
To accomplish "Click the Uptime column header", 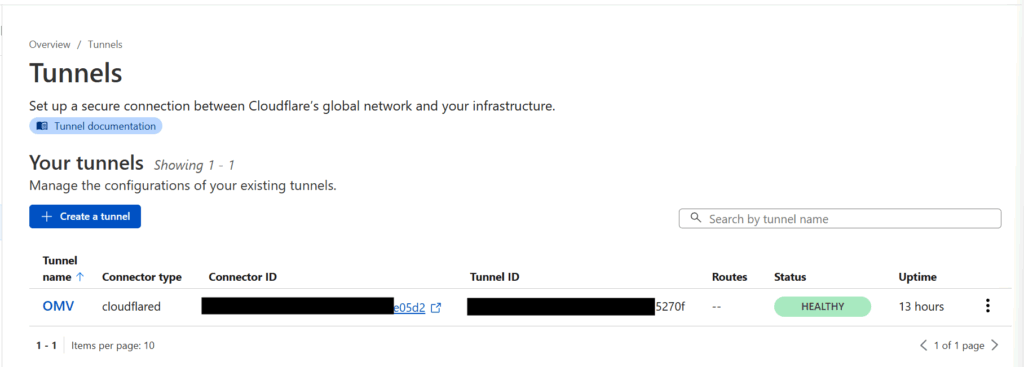I will pyautogui.click(x=918, y=277).
